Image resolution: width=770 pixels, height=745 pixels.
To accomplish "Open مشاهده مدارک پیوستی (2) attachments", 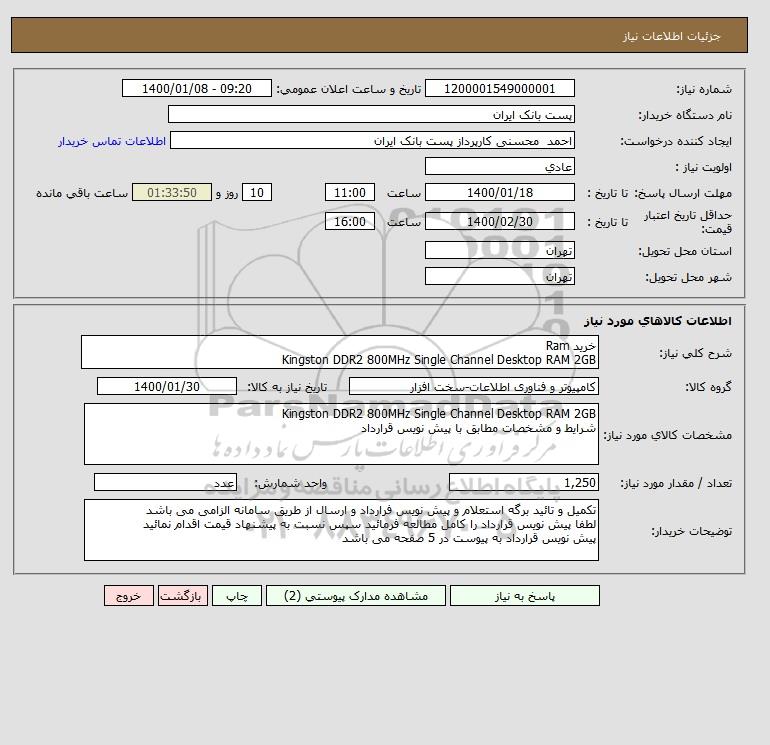I will 356,595.
